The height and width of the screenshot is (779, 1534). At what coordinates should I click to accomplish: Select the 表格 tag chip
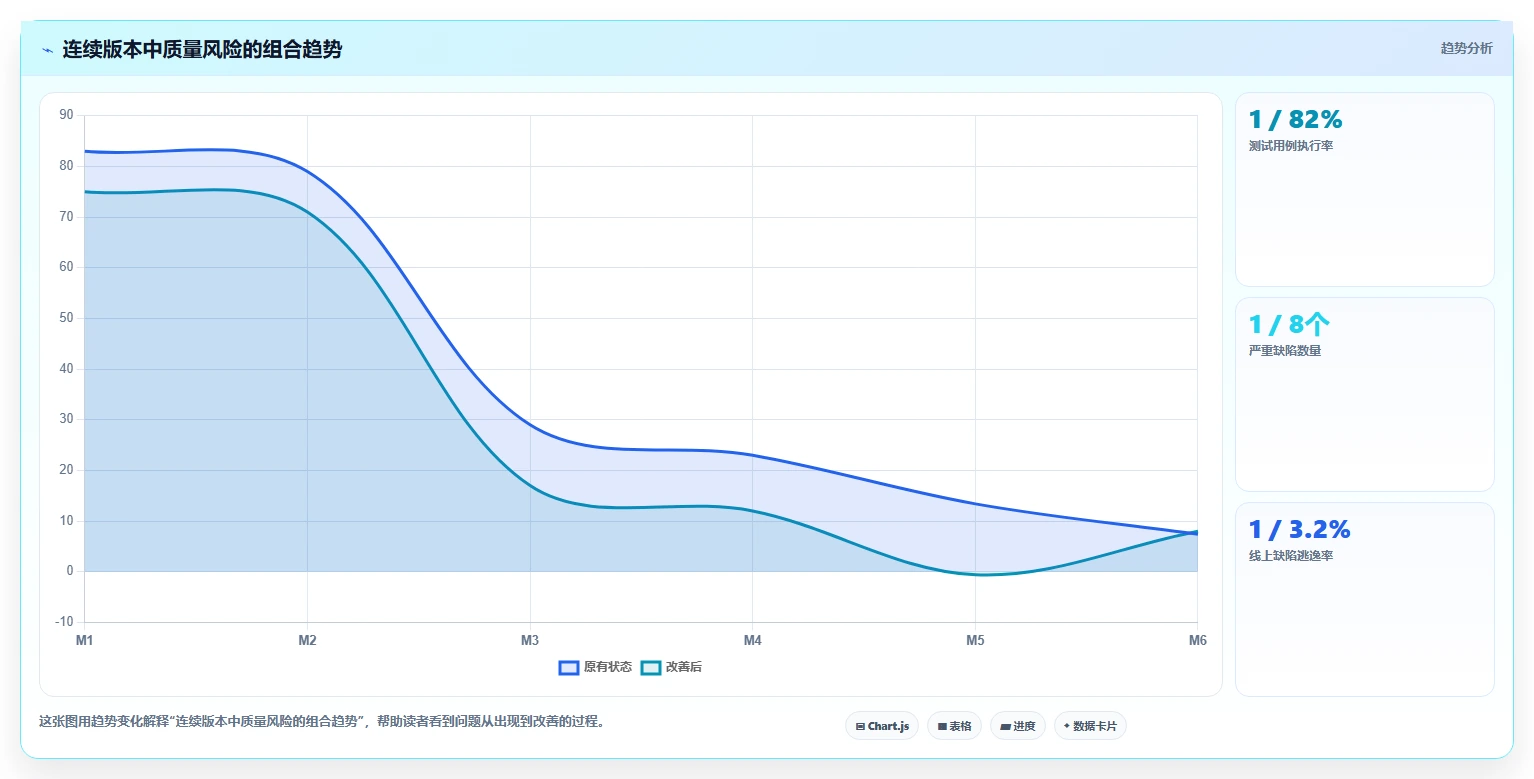pyautogui.click(x=954, y=726)
